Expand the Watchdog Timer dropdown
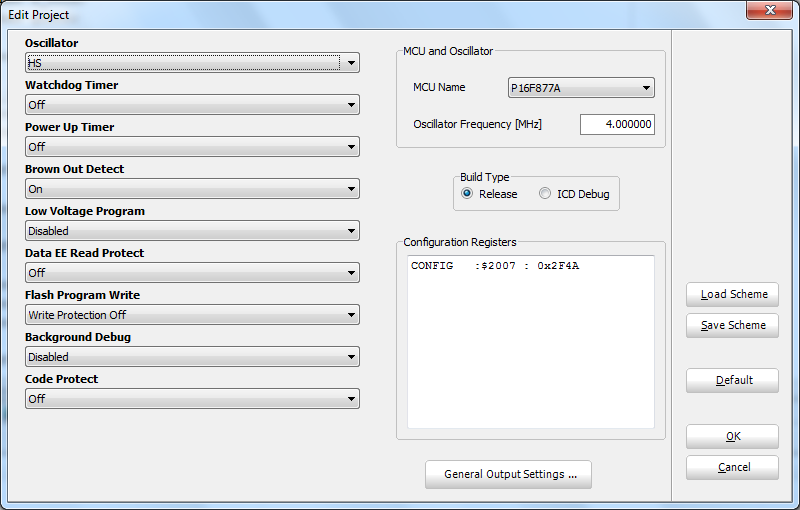This screenshot has width=800, height=510. 192,105
